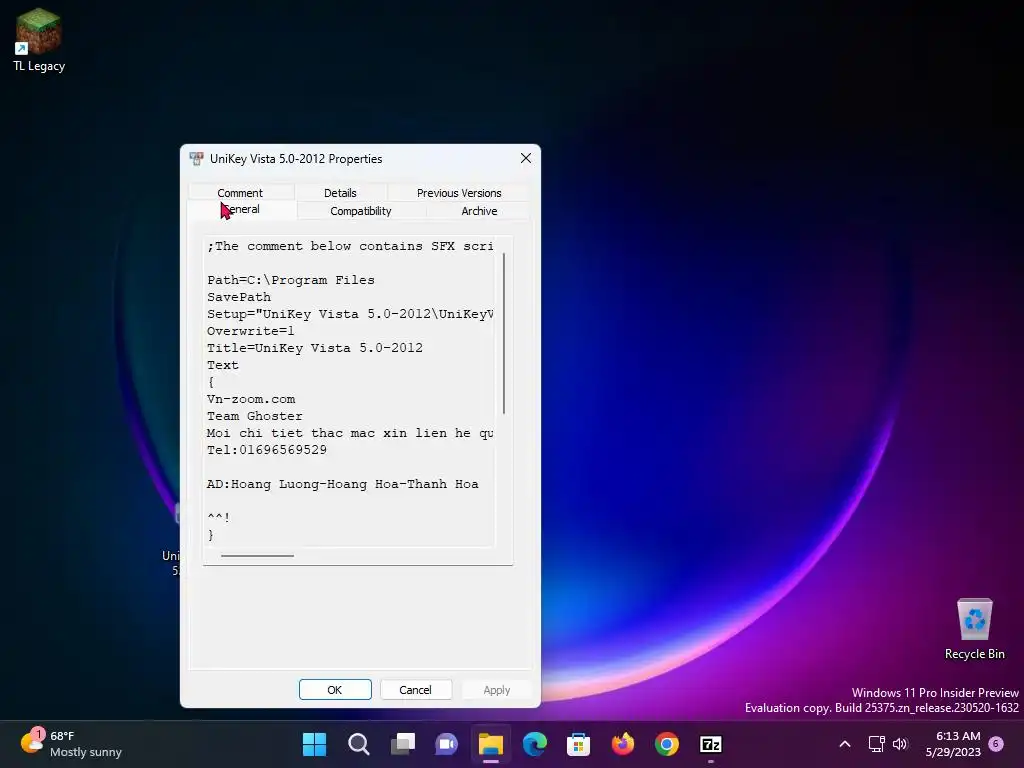Click the 'Setup="UniKey Vista 5.0-2012' line
This screenshot has height=768, width=1024.
click(x=350, y=314)
